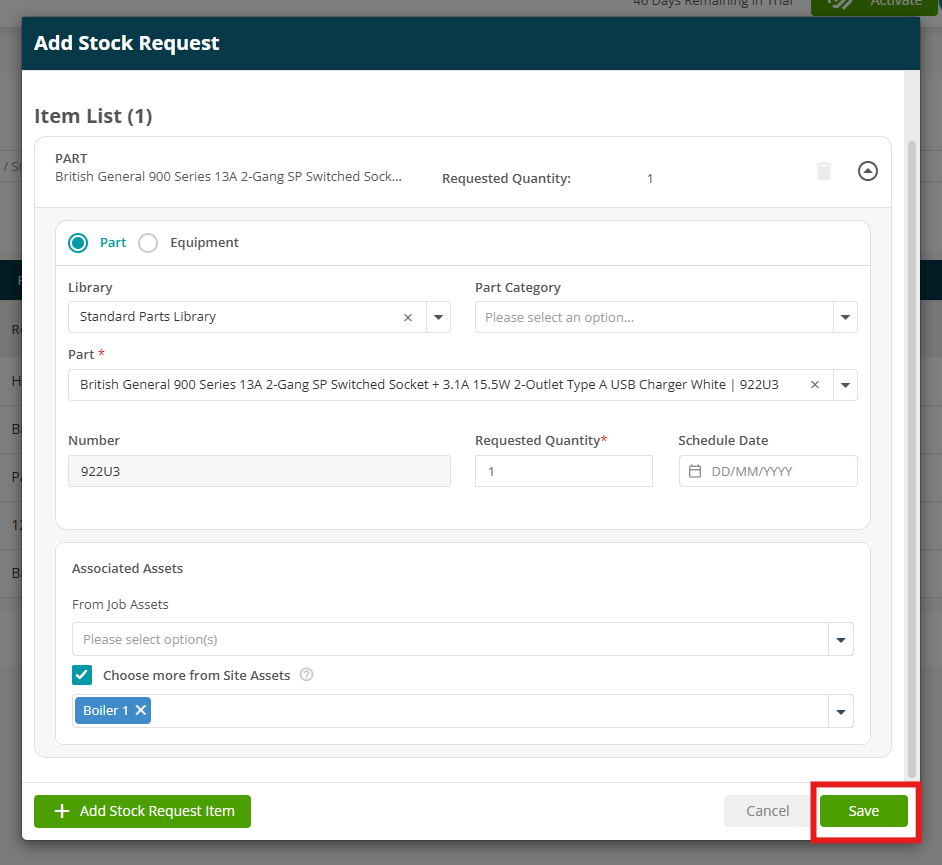The image size is (942, 865).
Task: Clear the selected Part value
Action: (815, 384)
